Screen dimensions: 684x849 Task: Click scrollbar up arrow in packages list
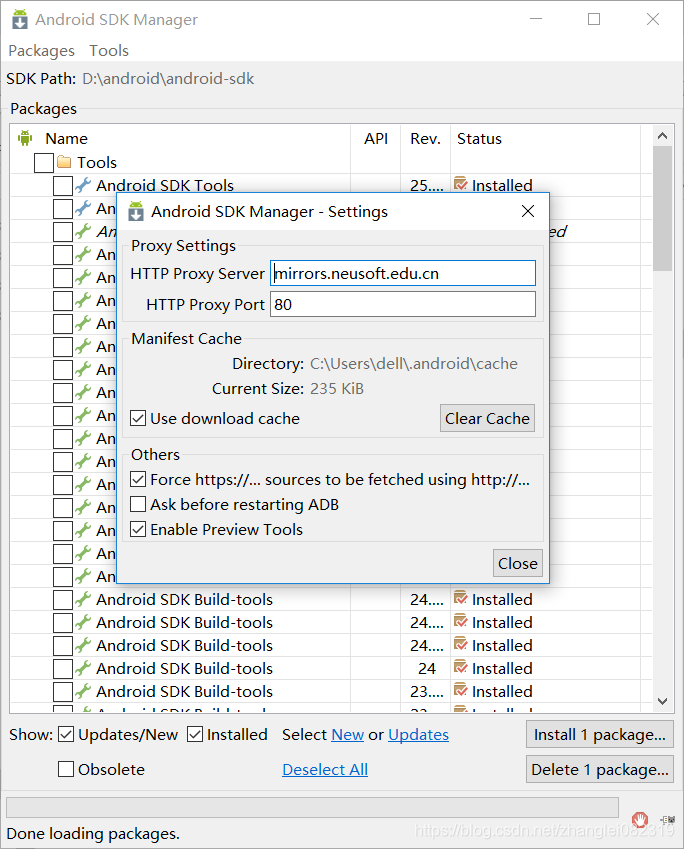click(x=662, y=135)
